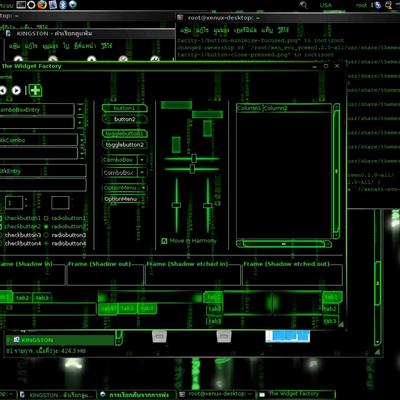This screenshot has width=400, height=400.
Task: Click the gtkCombo text field
Action: point(38,140)
